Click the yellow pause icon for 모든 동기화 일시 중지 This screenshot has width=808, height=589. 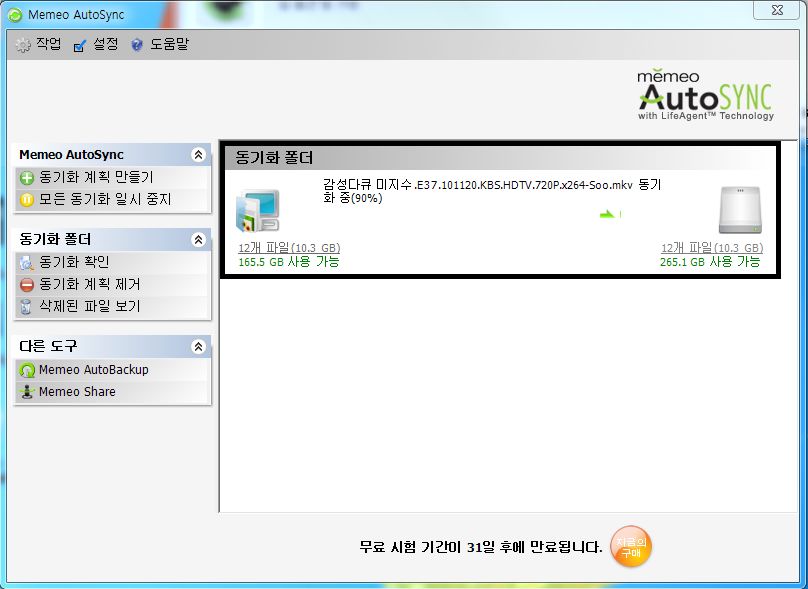(x=27, y=199)
